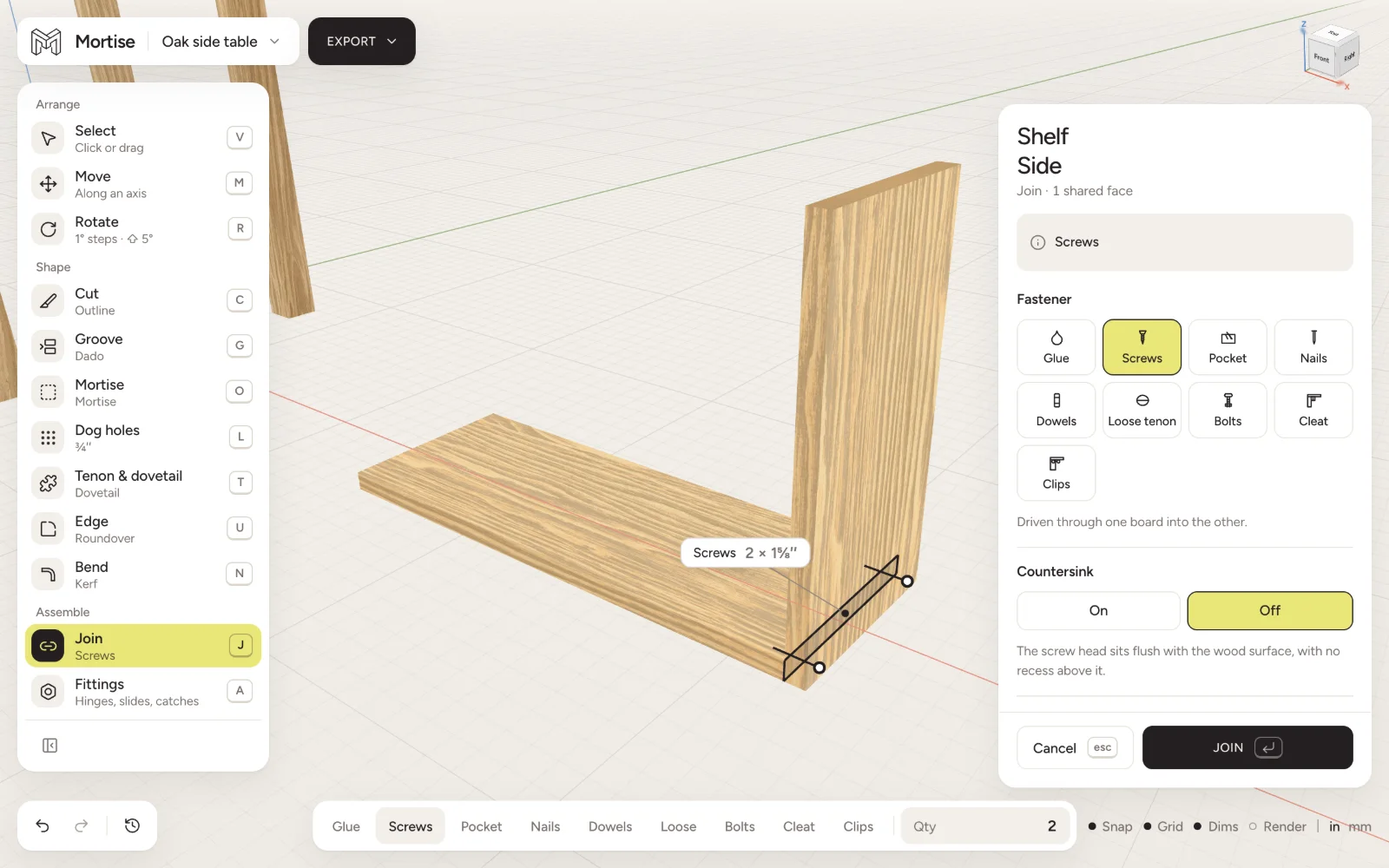The width and height of the screenshot is (1389, 868).
Task: Select the Nails fastener tile
Action: click(x=1313, y=347)
